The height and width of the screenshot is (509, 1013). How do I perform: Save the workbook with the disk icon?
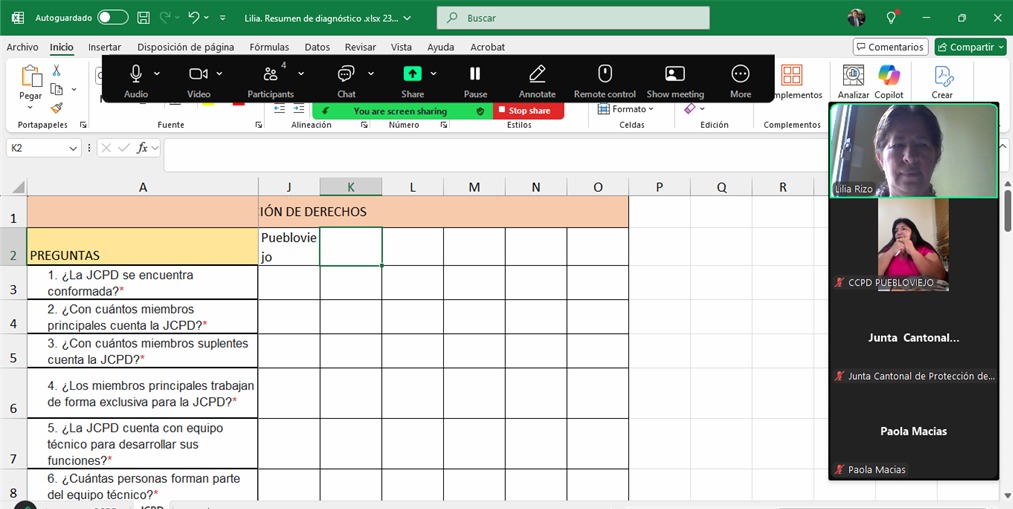(143, 18)
